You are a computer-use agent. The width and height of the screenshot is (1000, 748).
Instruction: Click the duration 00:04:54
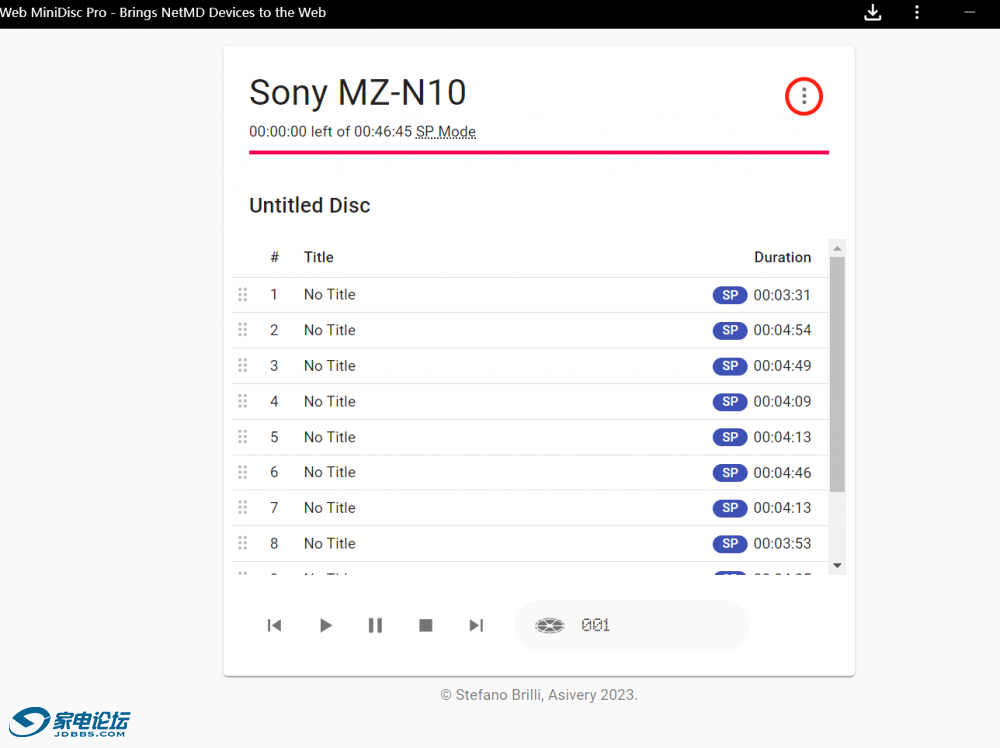[782, 330]
